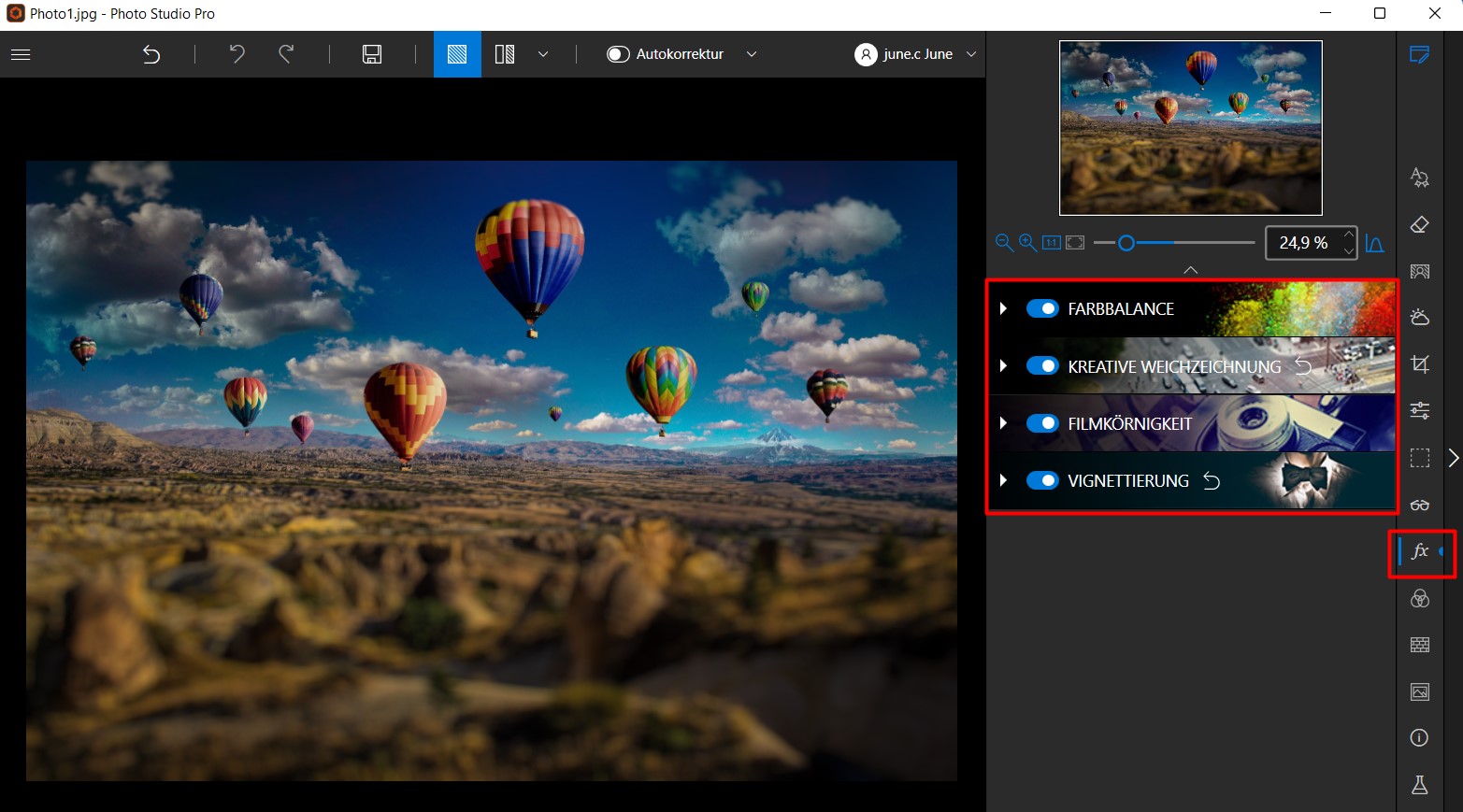Expand the right sidebar chevron arrow
Screen dimensions: 1463x812
(x=1454, y=458)
